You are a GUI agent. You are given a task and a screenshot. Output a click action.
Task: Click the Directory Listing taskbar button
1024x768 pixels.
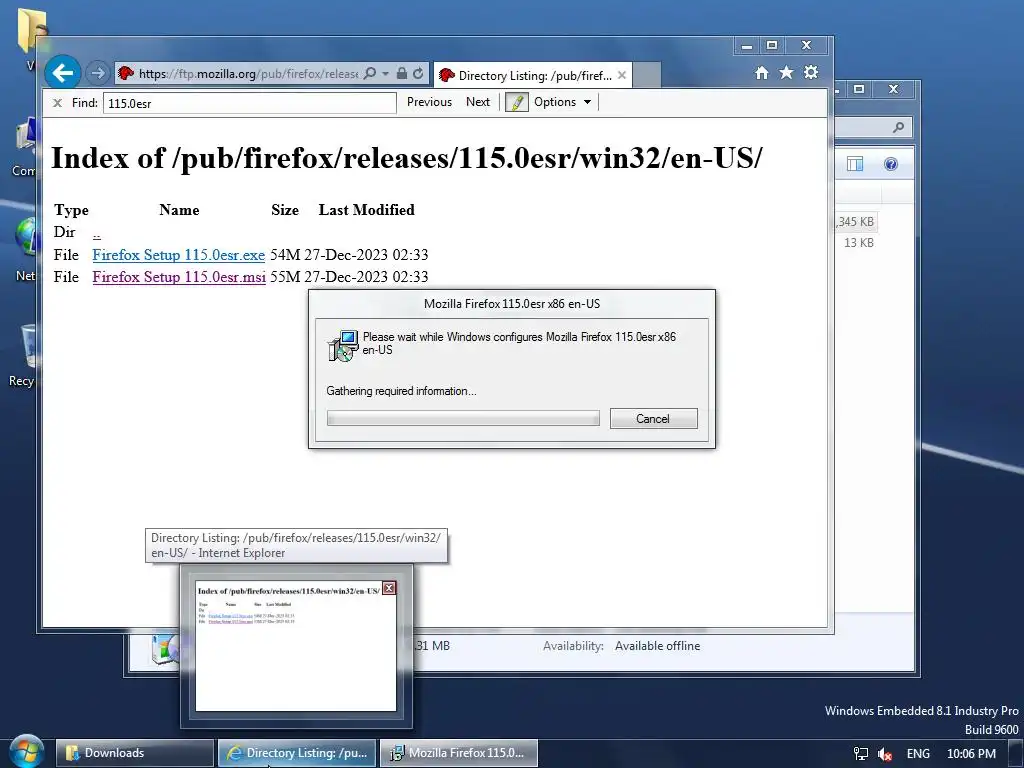pyautogui.click(x=296, y=753)
